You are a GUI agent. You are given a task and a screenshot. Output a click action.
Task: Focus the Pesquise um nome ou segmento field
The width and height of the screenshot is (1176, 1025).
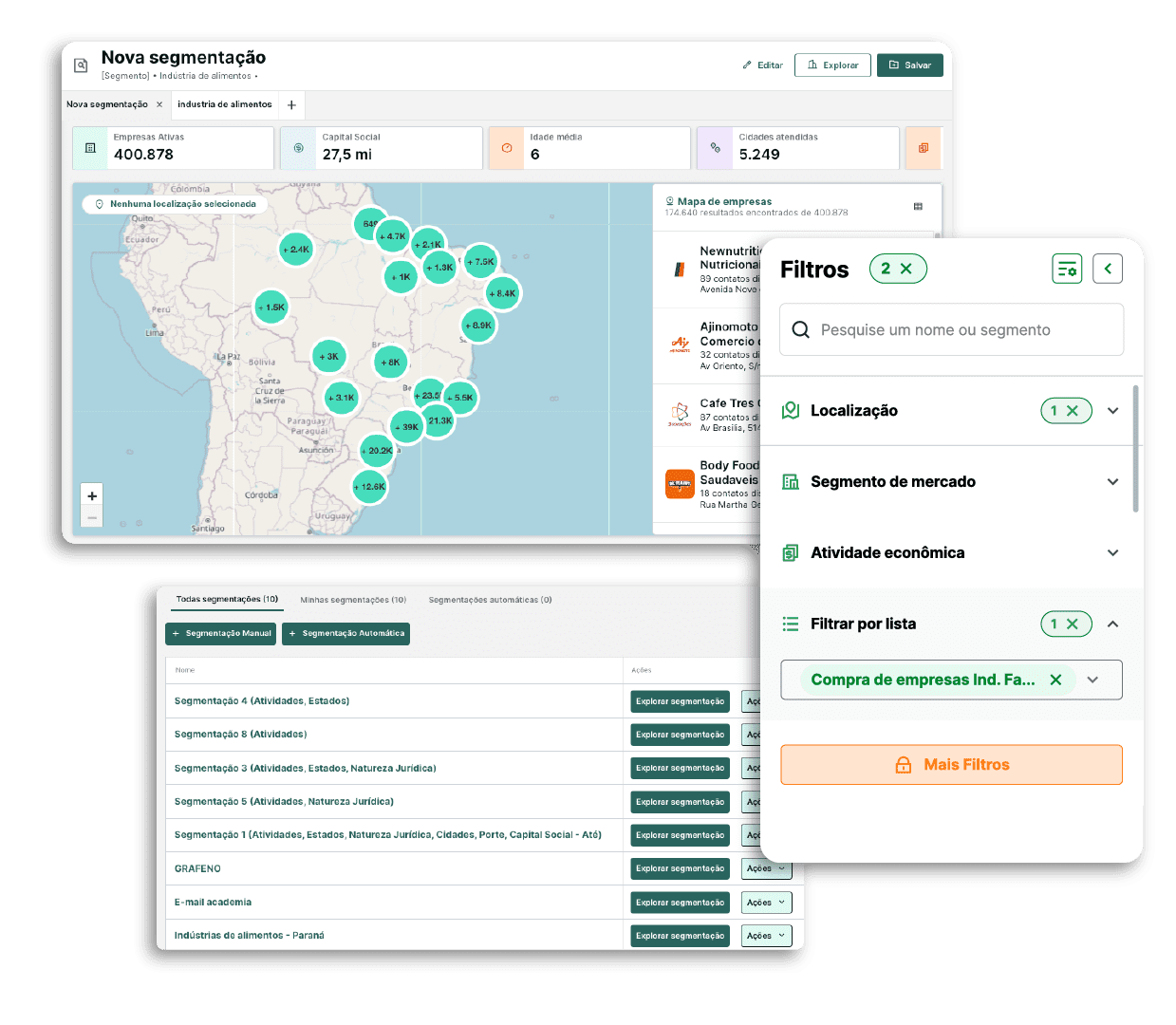(951, 329)
